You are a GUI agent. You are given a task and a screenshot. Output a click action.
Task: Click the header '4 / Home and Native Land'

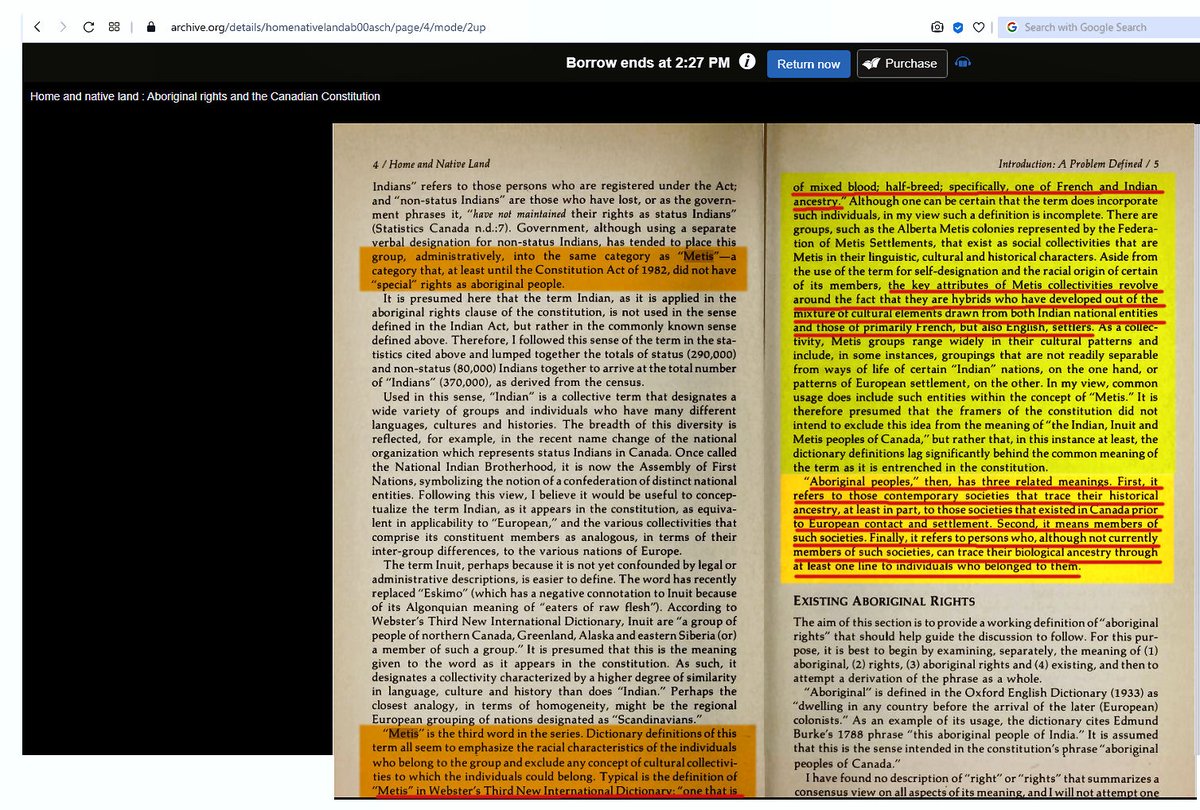(431, 164)
